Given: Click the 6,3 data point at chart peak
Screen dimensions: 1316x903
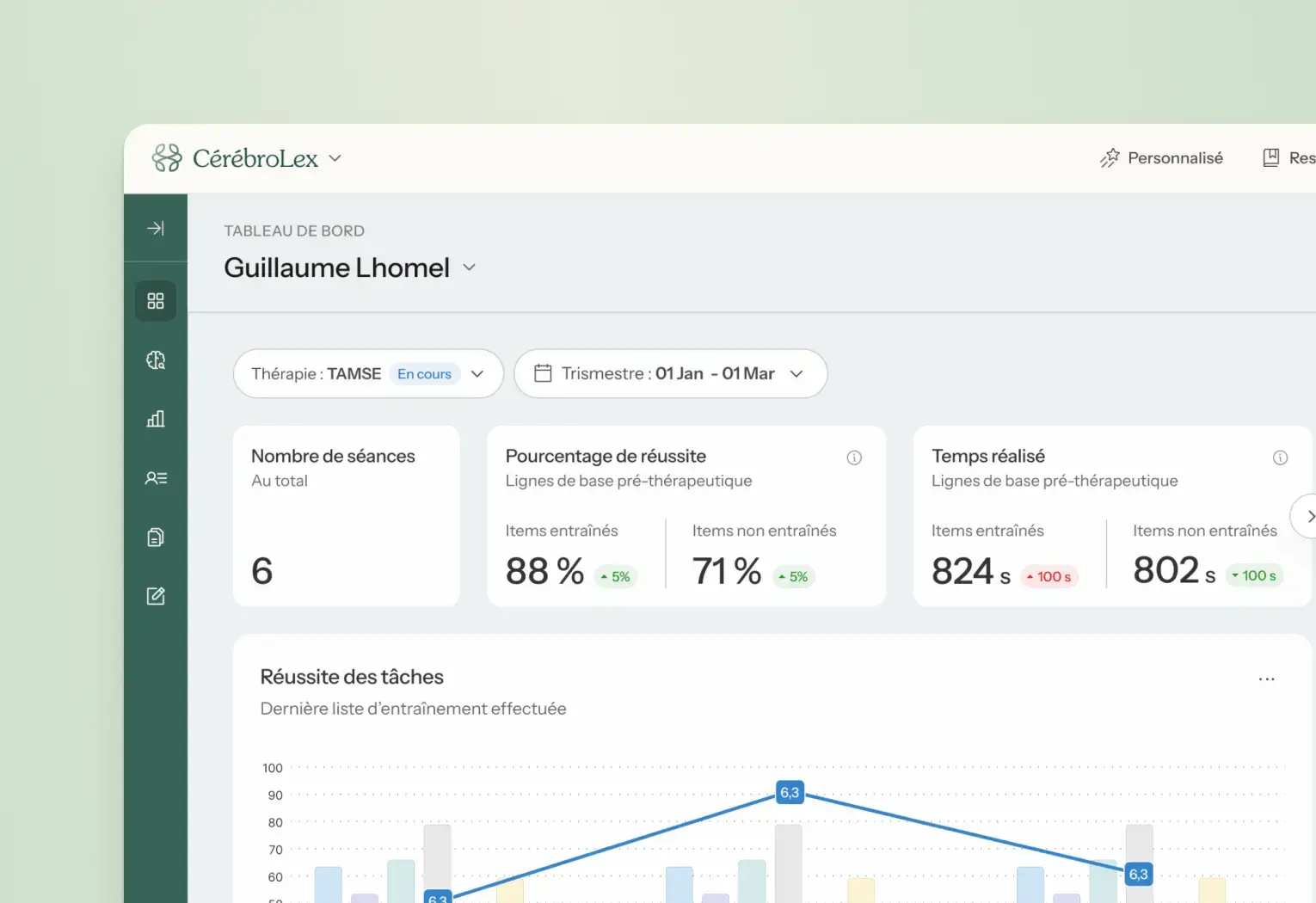Looking at the screenshot, I should (x=790, y=792).
